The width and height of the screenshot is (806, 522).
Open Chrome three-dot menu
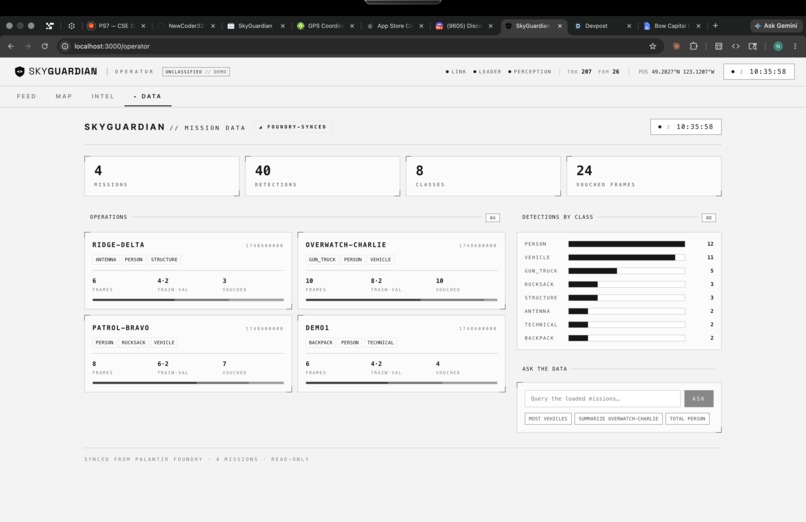pos(795,46)
